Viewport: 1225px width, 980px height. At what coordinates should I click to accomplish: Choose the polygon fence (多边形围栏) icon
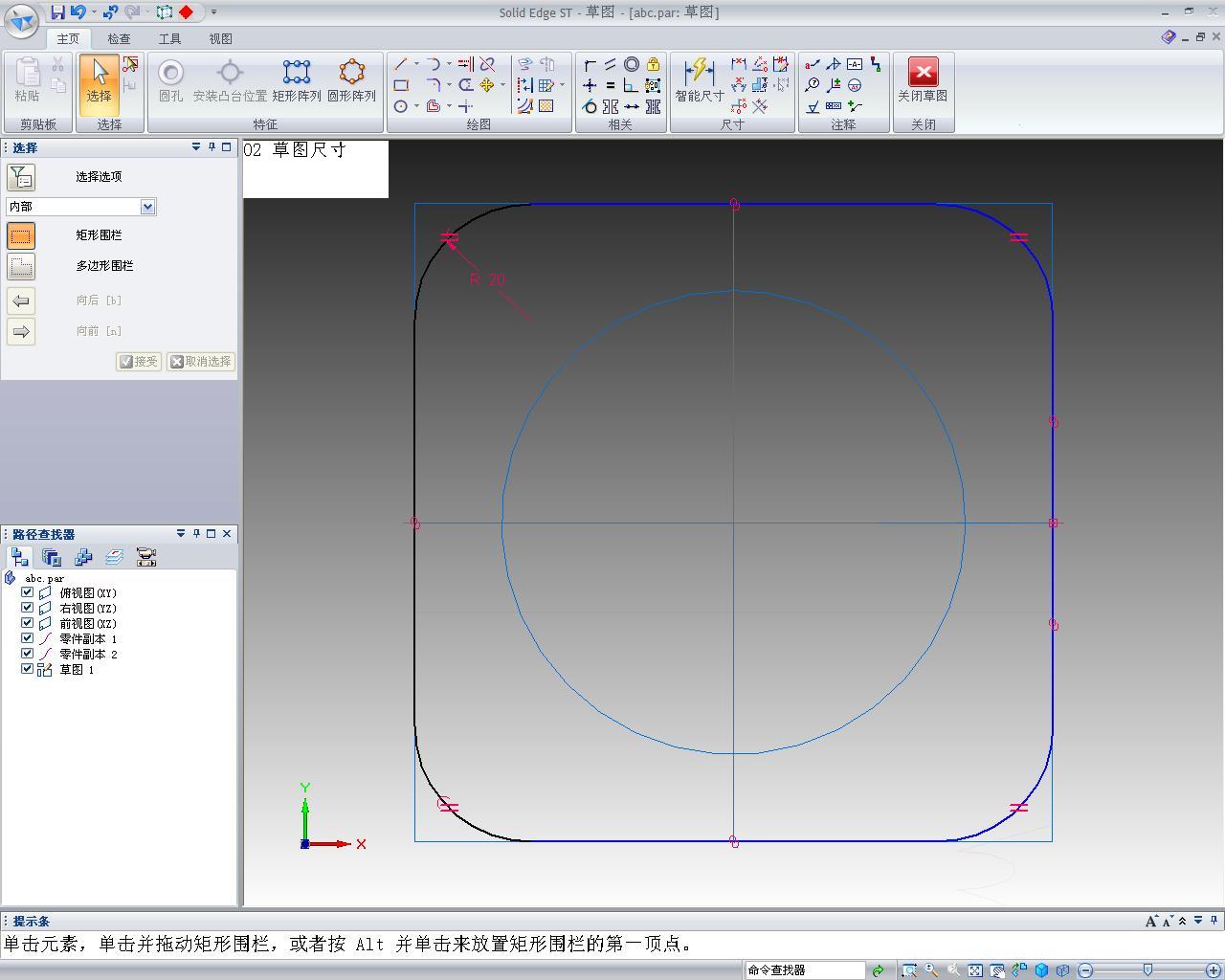[x=21, y=266]
